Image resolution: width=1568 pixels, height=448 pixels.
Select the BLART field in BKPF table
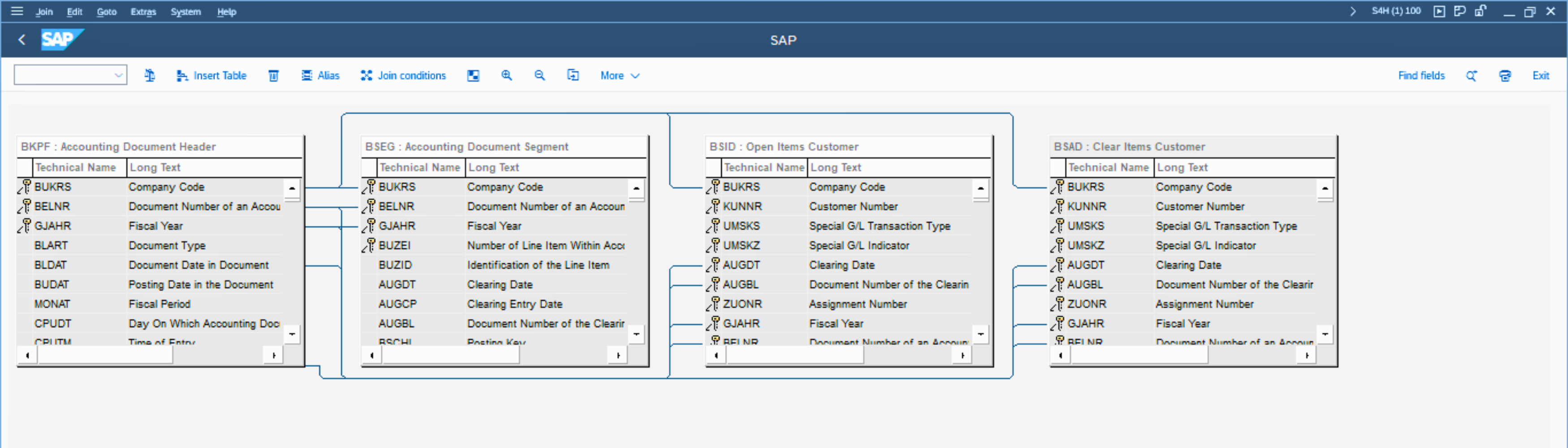[x=51, y=246]
